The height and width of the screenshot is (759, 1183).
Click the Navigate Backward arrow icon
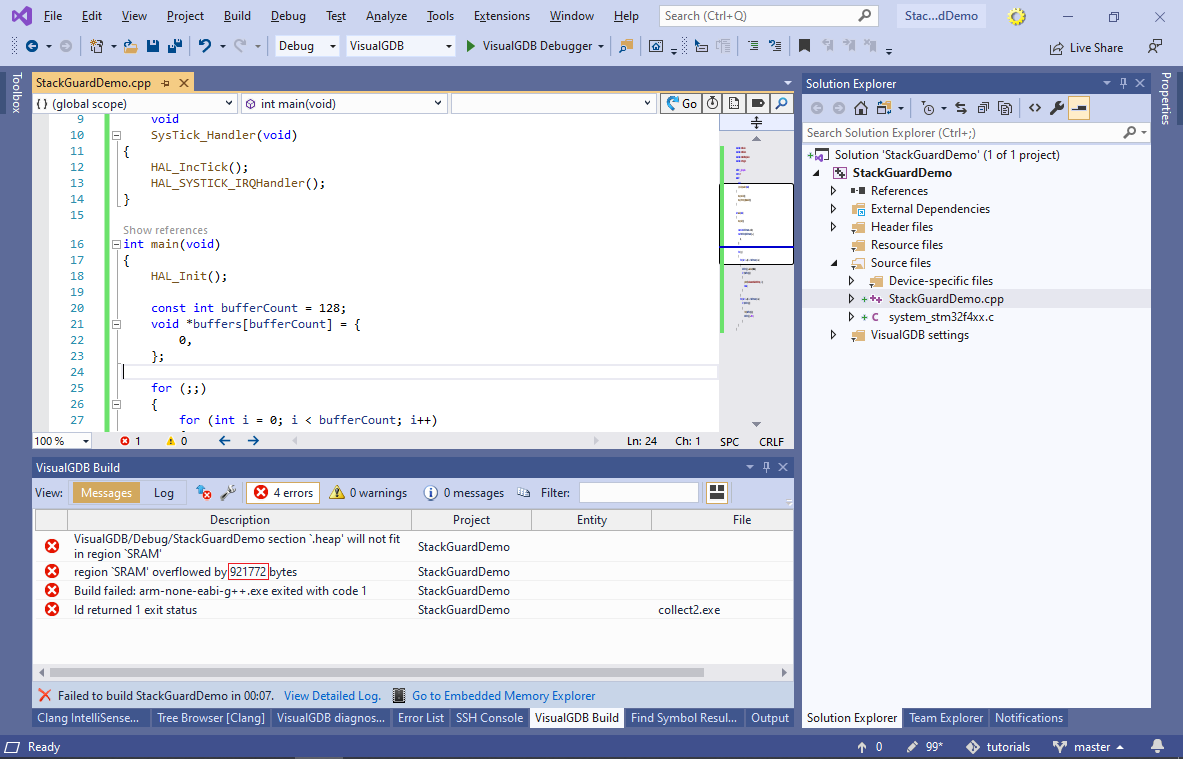(x=32, y=46)
